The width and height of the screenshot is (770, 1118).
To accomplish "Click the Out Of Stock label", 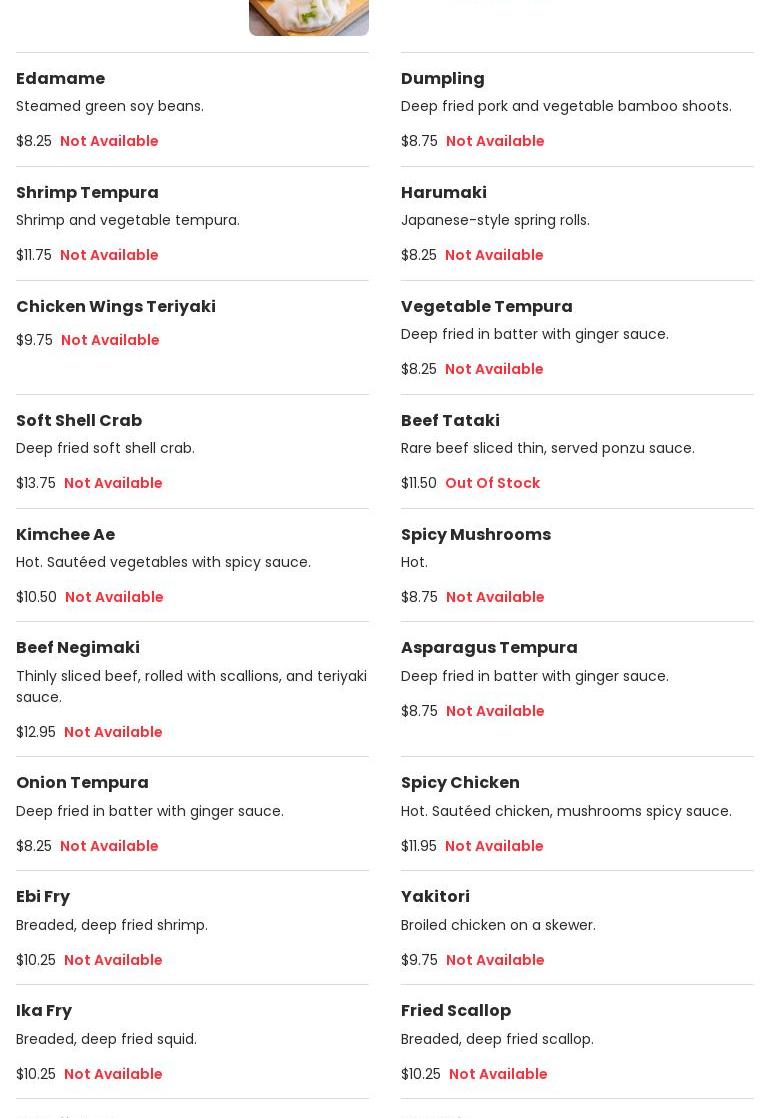I will (492, 483).
